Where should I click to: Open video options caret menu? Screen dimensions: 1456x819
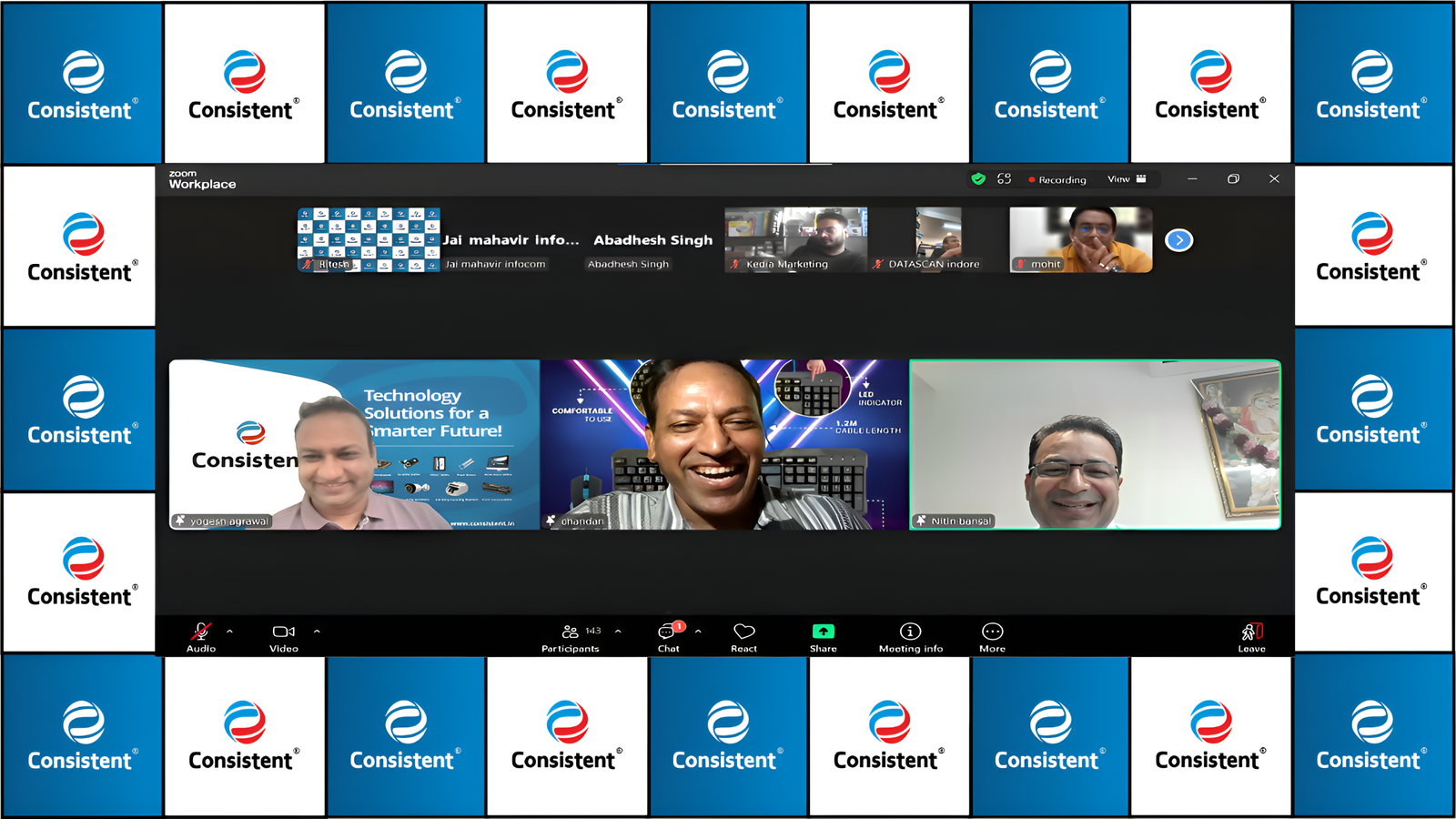[x=317, y=631]
